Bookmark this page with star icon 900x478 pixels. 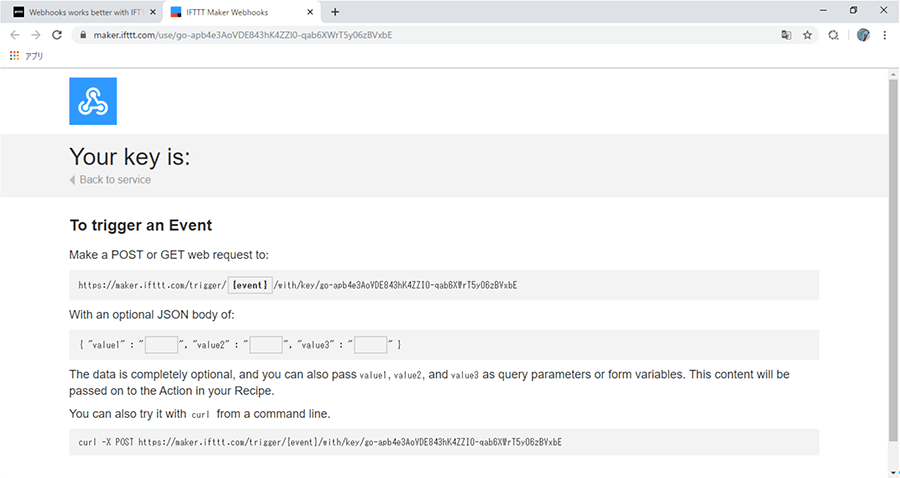coord(808,35)
